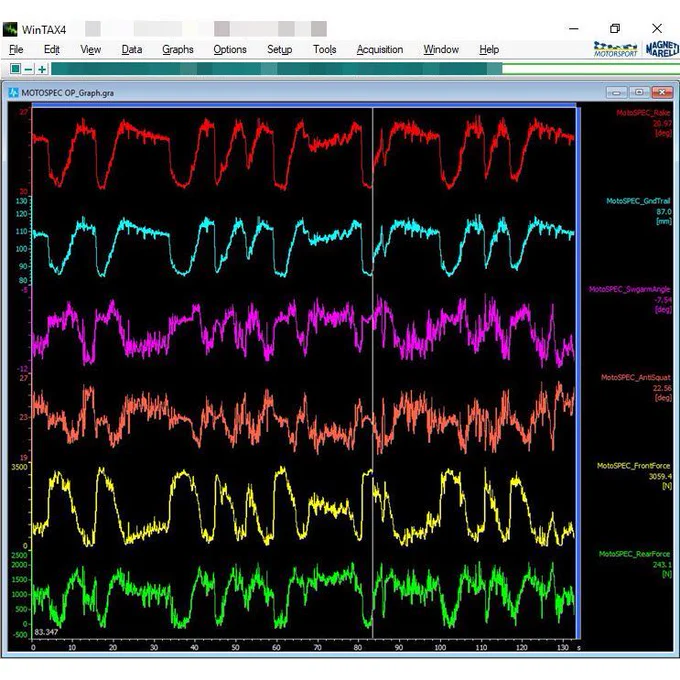Click the Magneti Marelli logo

(662, 49)
